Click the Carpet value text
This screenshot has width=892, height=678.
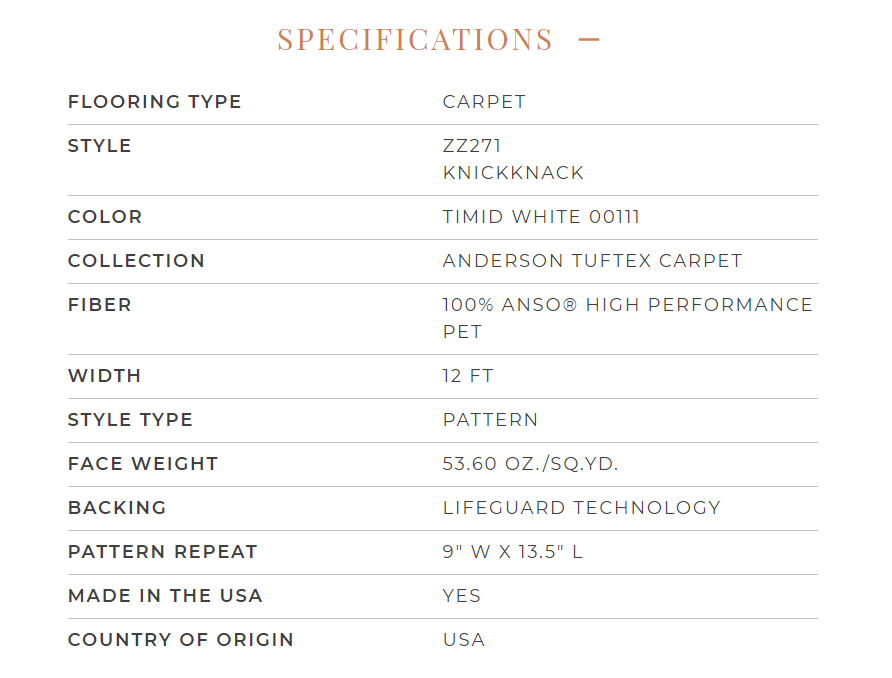(484, 102)
